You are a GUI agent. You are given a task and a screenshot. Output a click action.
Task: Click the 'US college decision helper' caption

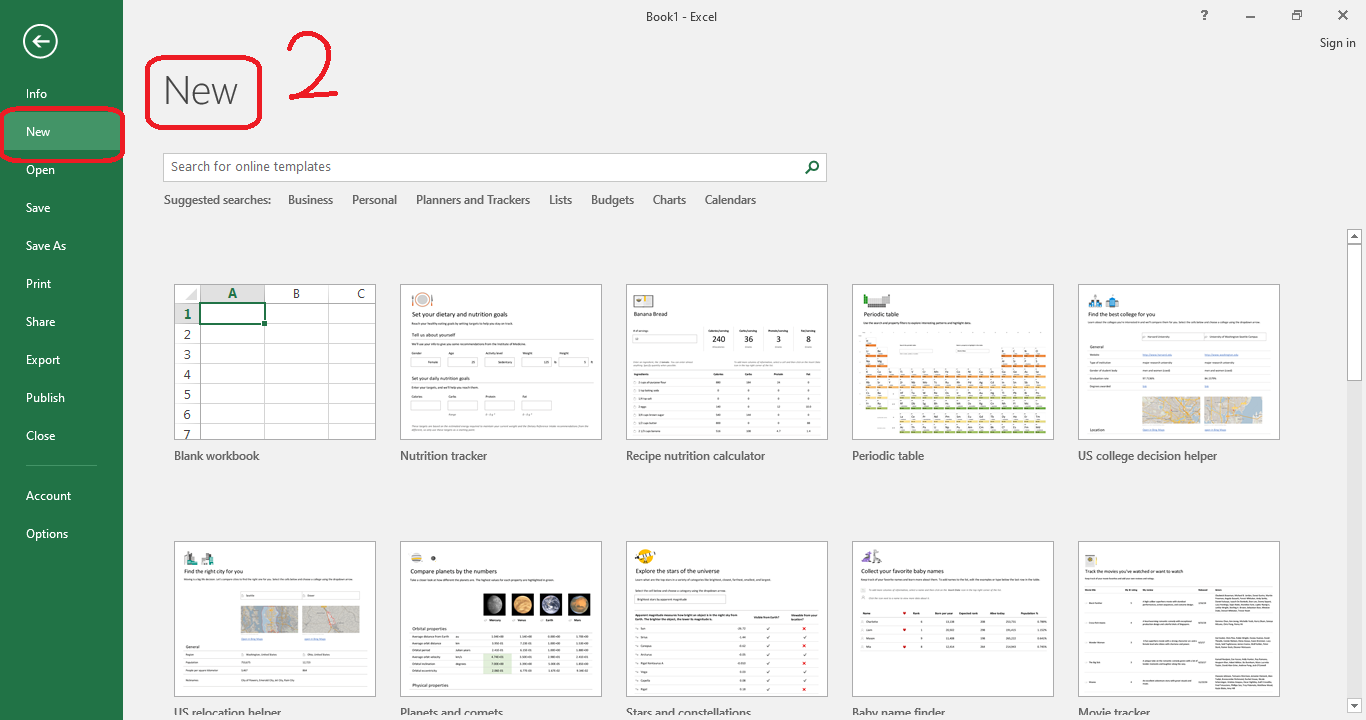pyautogui.click(x=1148, y=456)
